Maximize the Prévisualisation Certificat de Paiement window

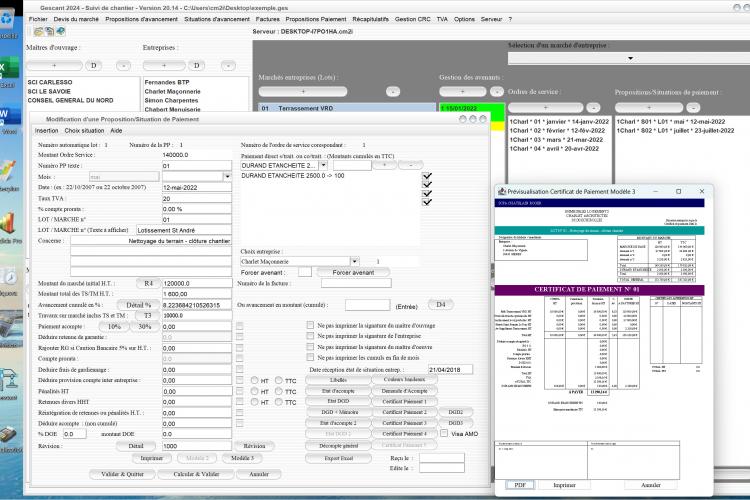pos(678,191)
